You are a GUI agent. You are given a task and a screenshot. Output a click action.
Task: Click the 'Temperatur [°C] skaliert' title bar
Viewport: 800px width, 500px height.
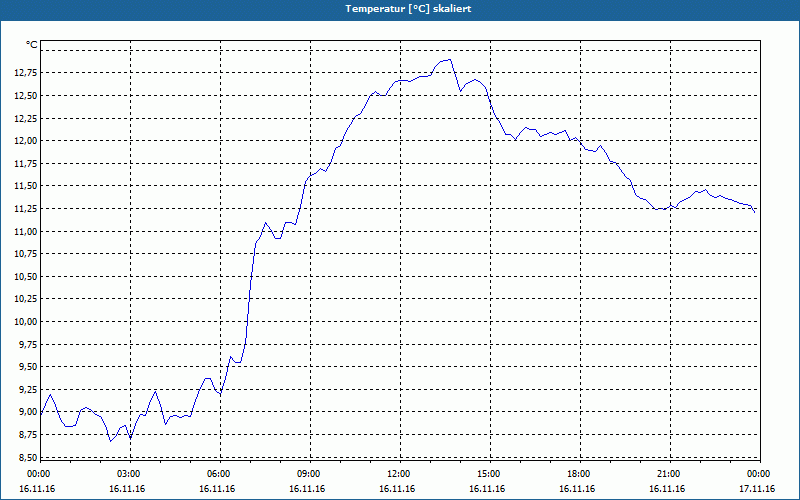coord(400,9)
